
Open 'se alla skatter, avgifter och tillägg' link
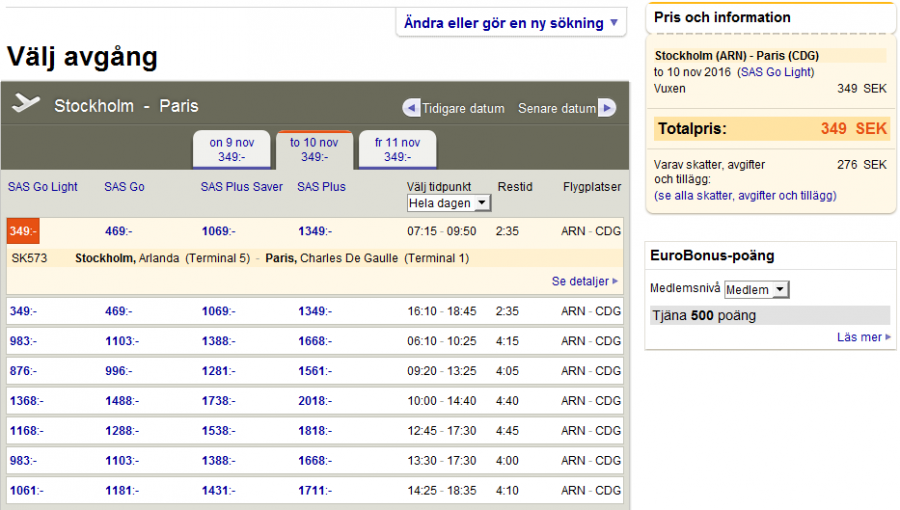pyautogui.click(x=745, y=197)
